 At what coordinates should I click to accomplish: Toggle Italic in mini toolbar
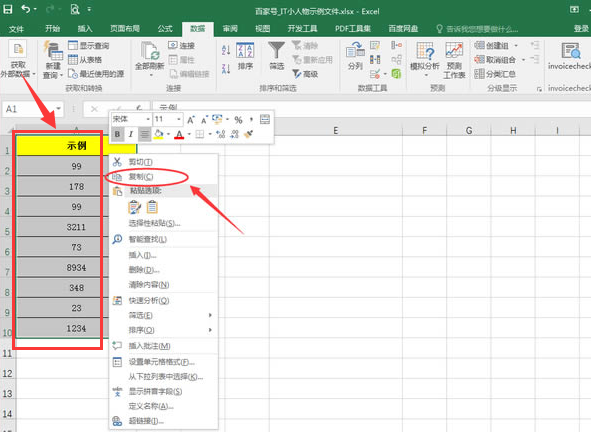coord(130,134)
